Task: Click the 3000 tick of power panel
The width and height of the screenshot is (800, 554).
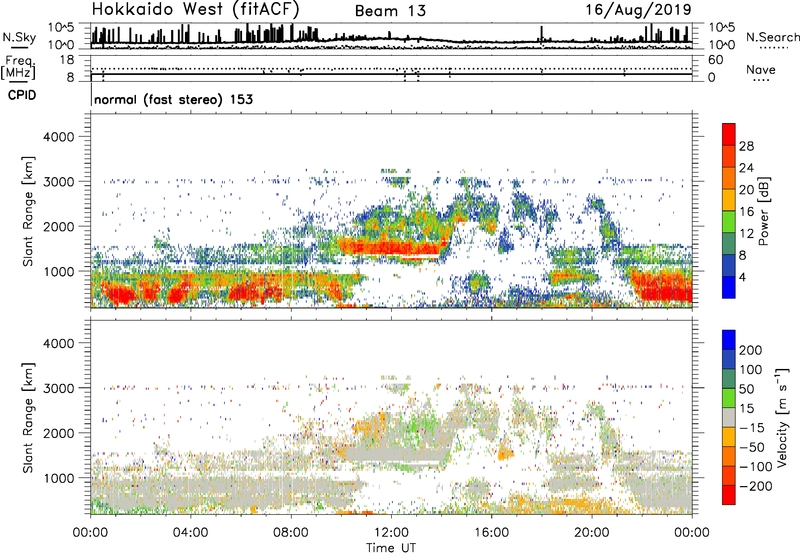Action: [58, 182]
